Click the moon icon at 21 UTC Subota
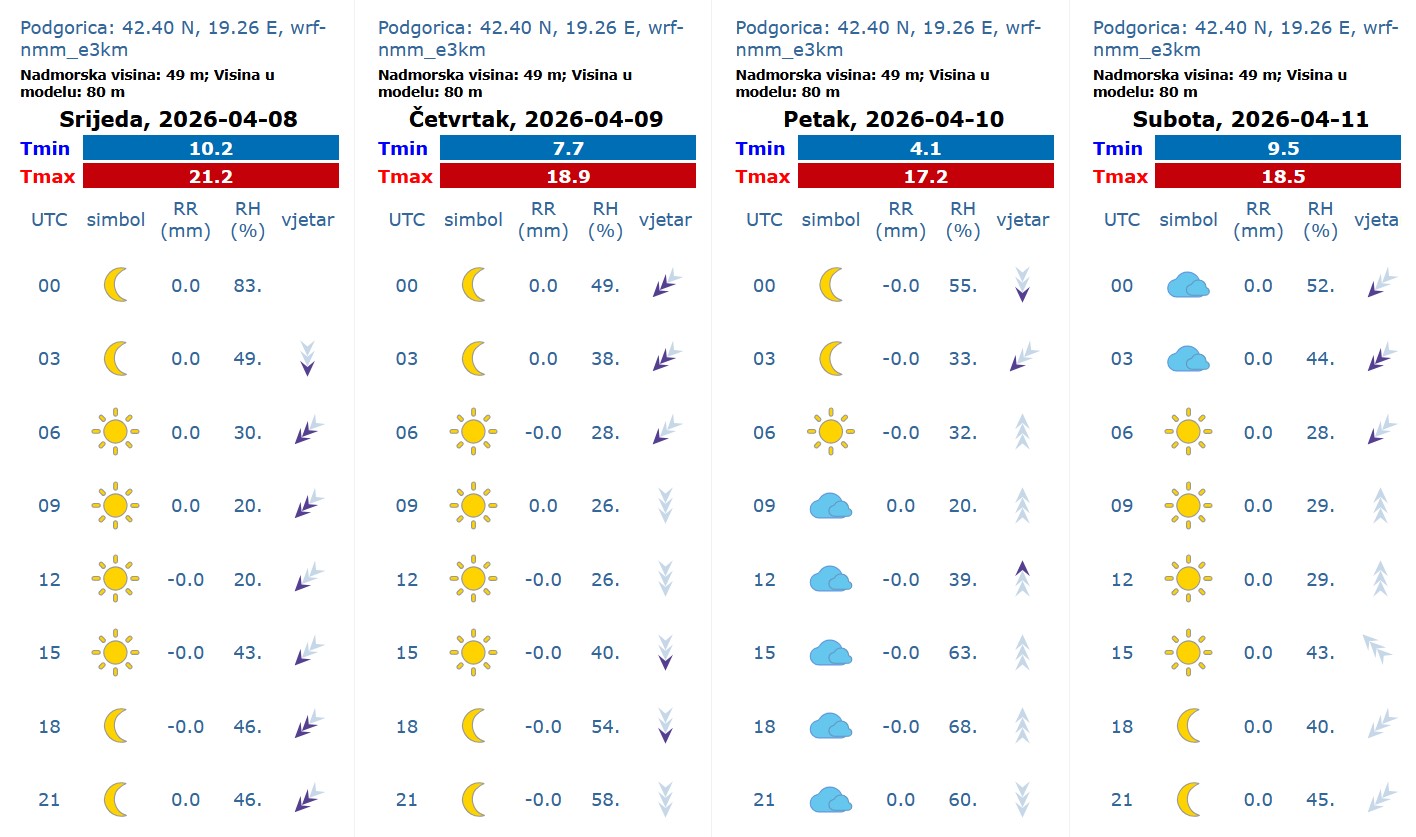The width and height of the screenshot is (1416, 837). pos(1188,799)
